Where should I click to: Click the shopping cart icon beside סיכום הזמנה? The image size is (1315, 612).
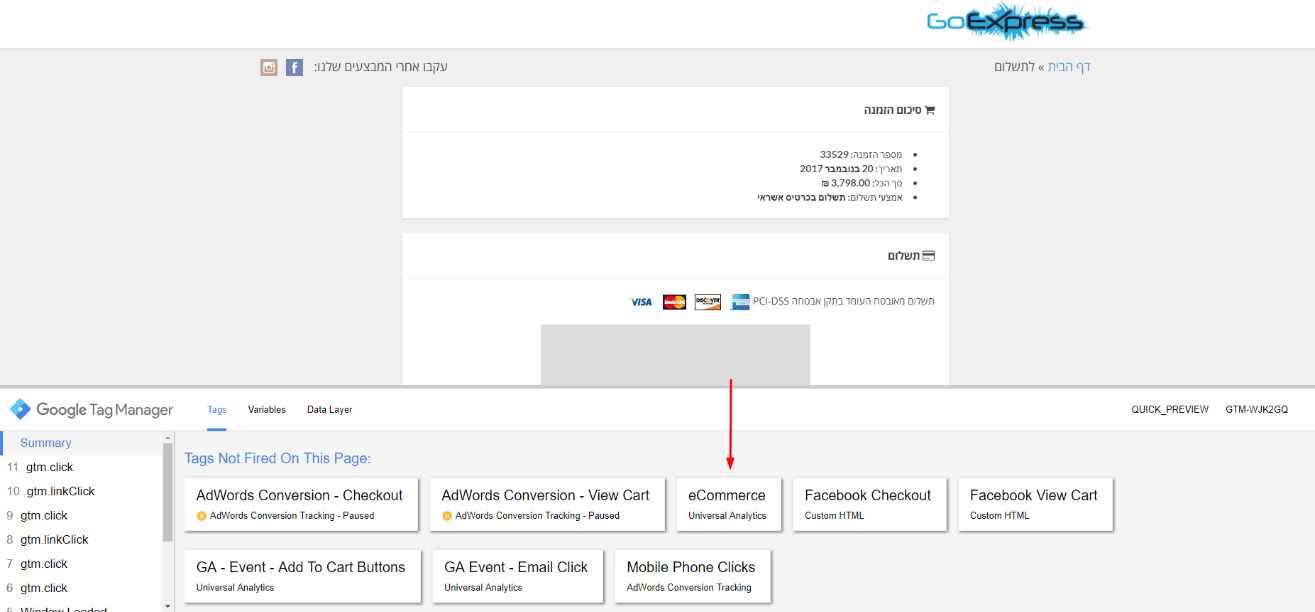(929, 110)
